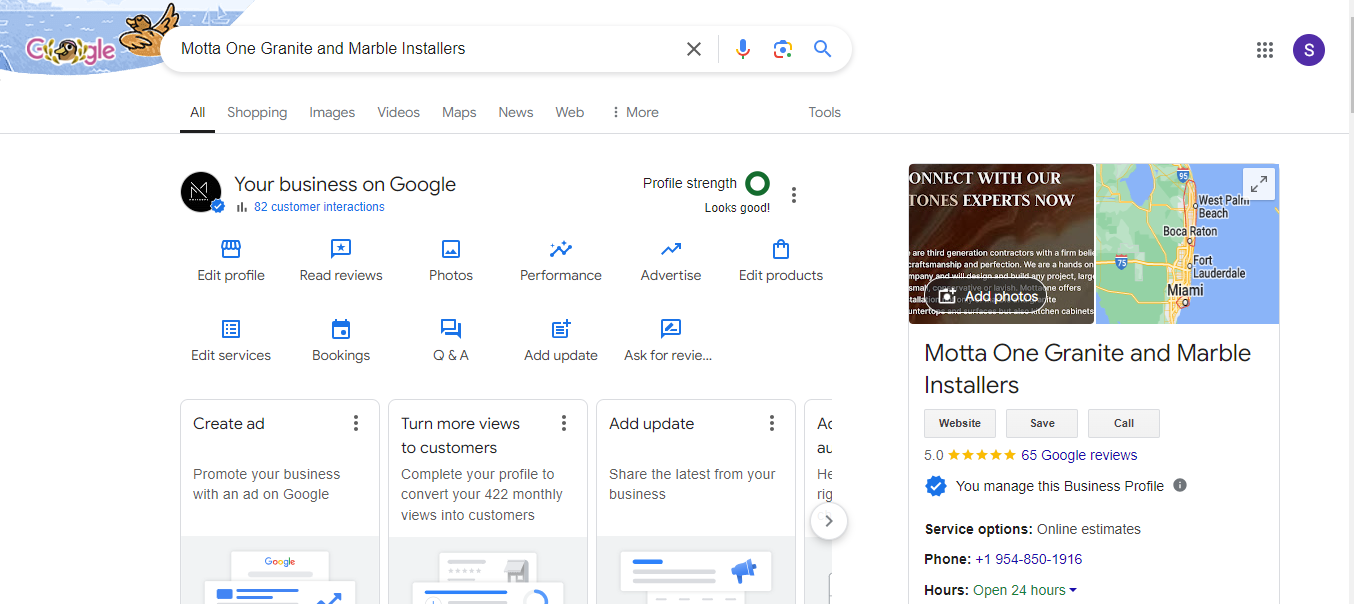Switch to the Images tab
Viewport: 1354px width, 604px height.
[332, 112]
